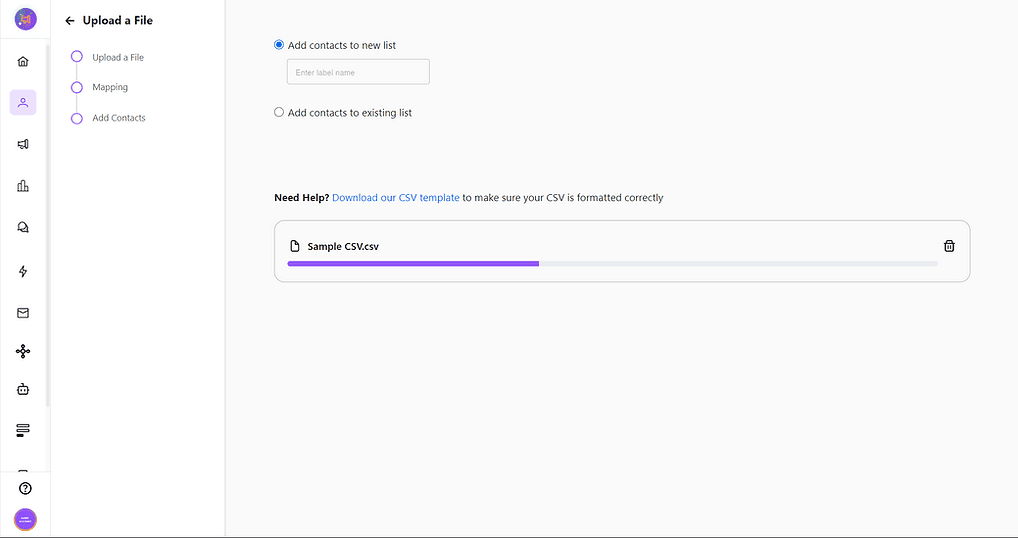This screenshot has height=538, width=1018.
Task: Click the Sample CSV.csv upload progress bar
Action: point(612,263)
